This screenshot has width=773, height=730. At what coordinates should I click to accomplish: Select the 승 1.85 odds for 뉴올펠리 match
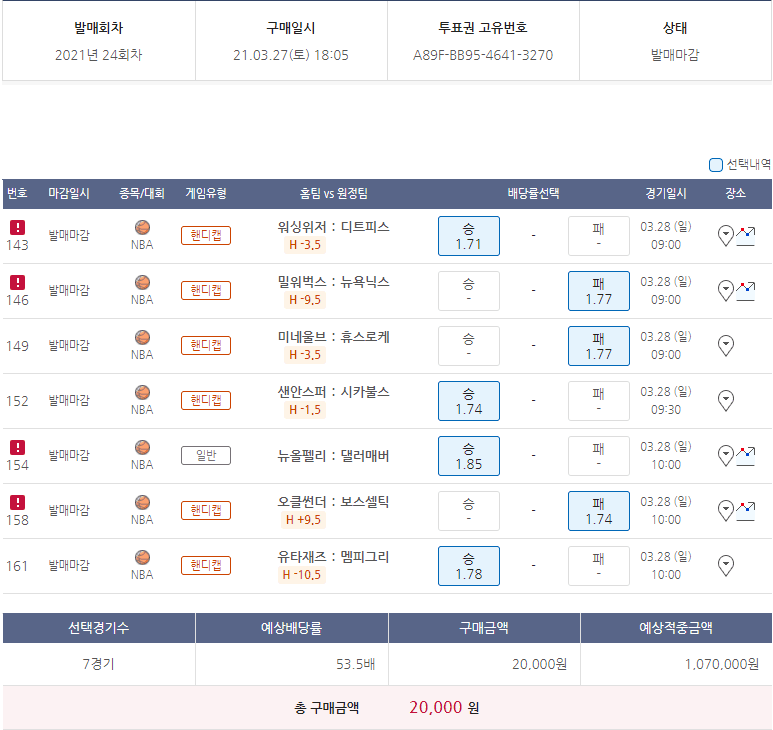click(x=468, y=455)
